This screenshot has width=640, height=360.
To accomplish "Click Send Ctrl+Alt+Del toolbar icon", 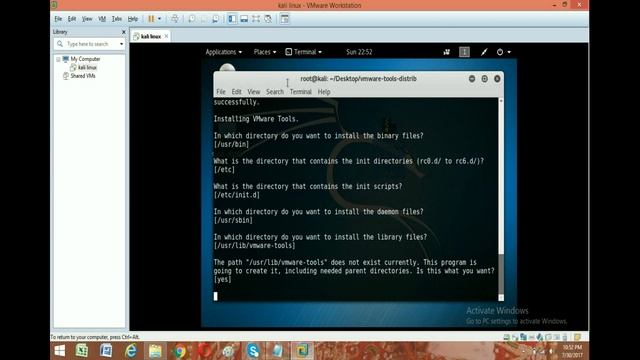I will point(175,19).
